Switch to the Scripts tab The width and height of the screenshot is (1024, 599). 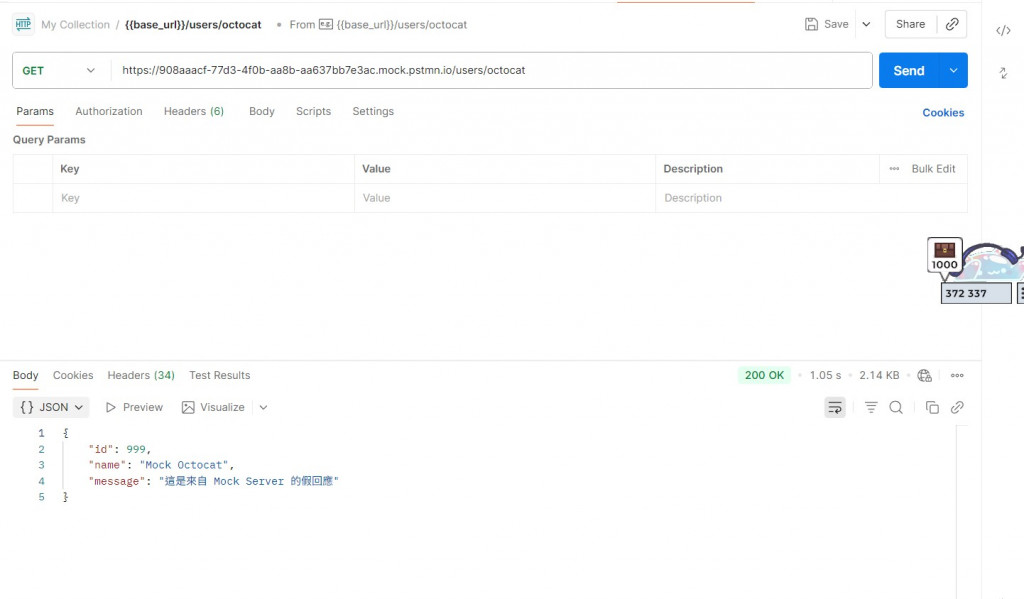click(313, 111)
